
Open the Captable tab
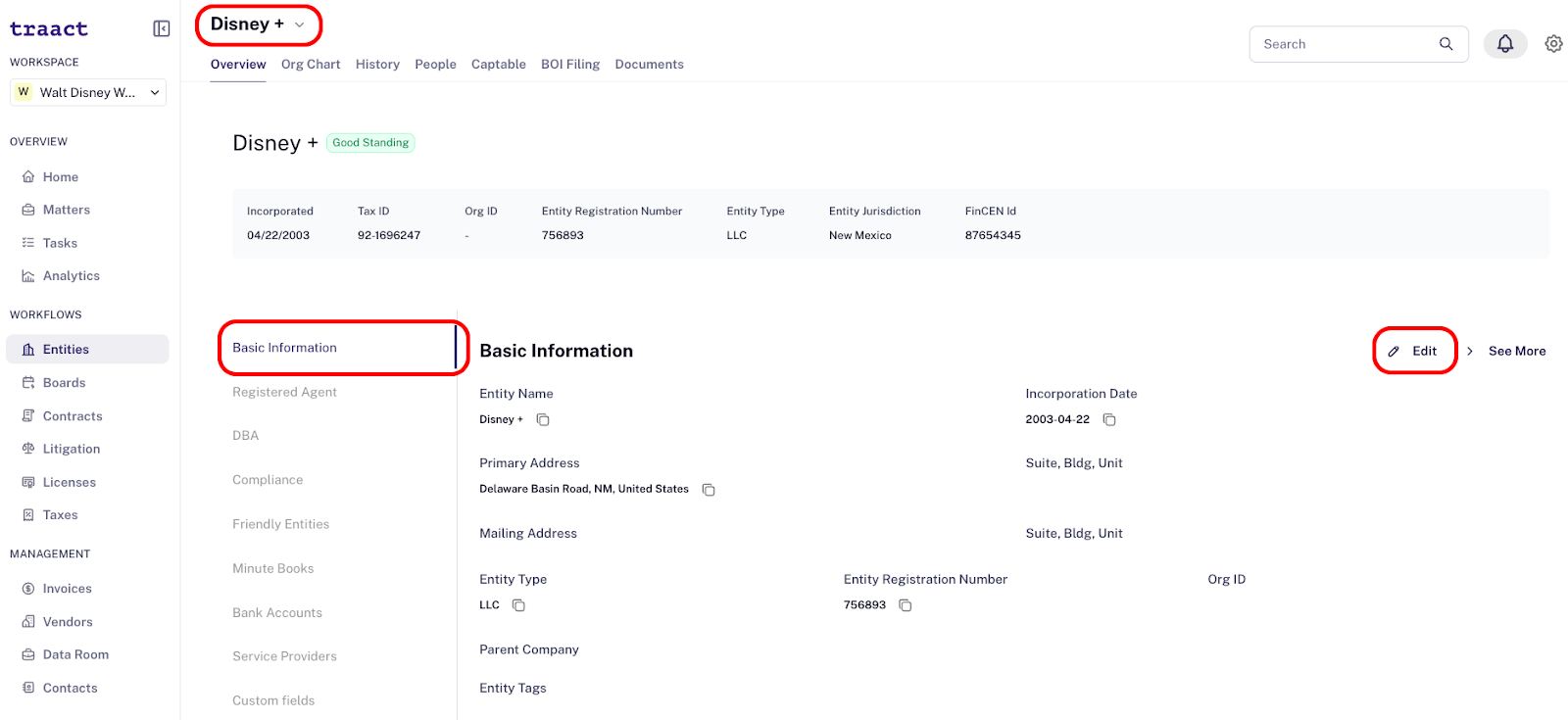point(499,65)
